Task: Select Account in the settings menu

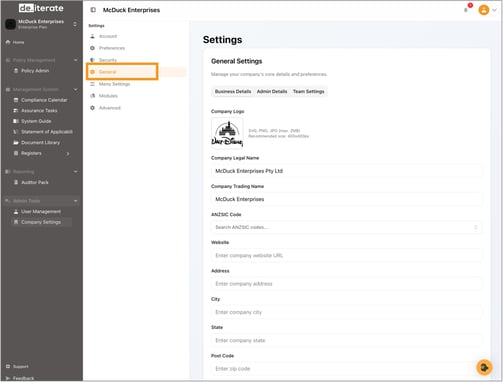Action: point(108,36)
